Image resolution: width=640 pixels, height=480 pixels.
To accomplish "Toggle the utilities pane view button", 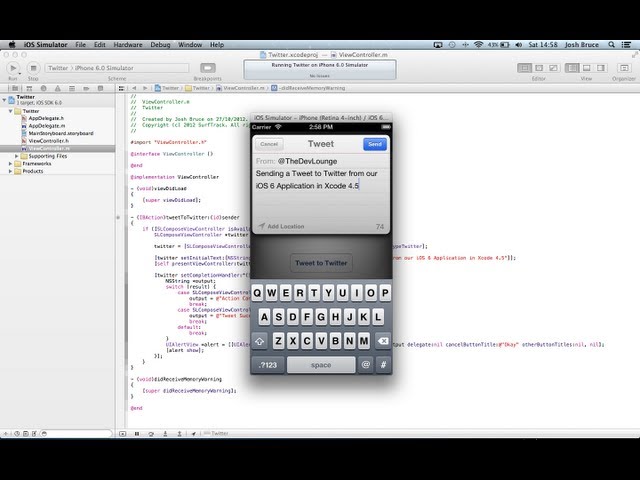I will [x=601, y=68].
